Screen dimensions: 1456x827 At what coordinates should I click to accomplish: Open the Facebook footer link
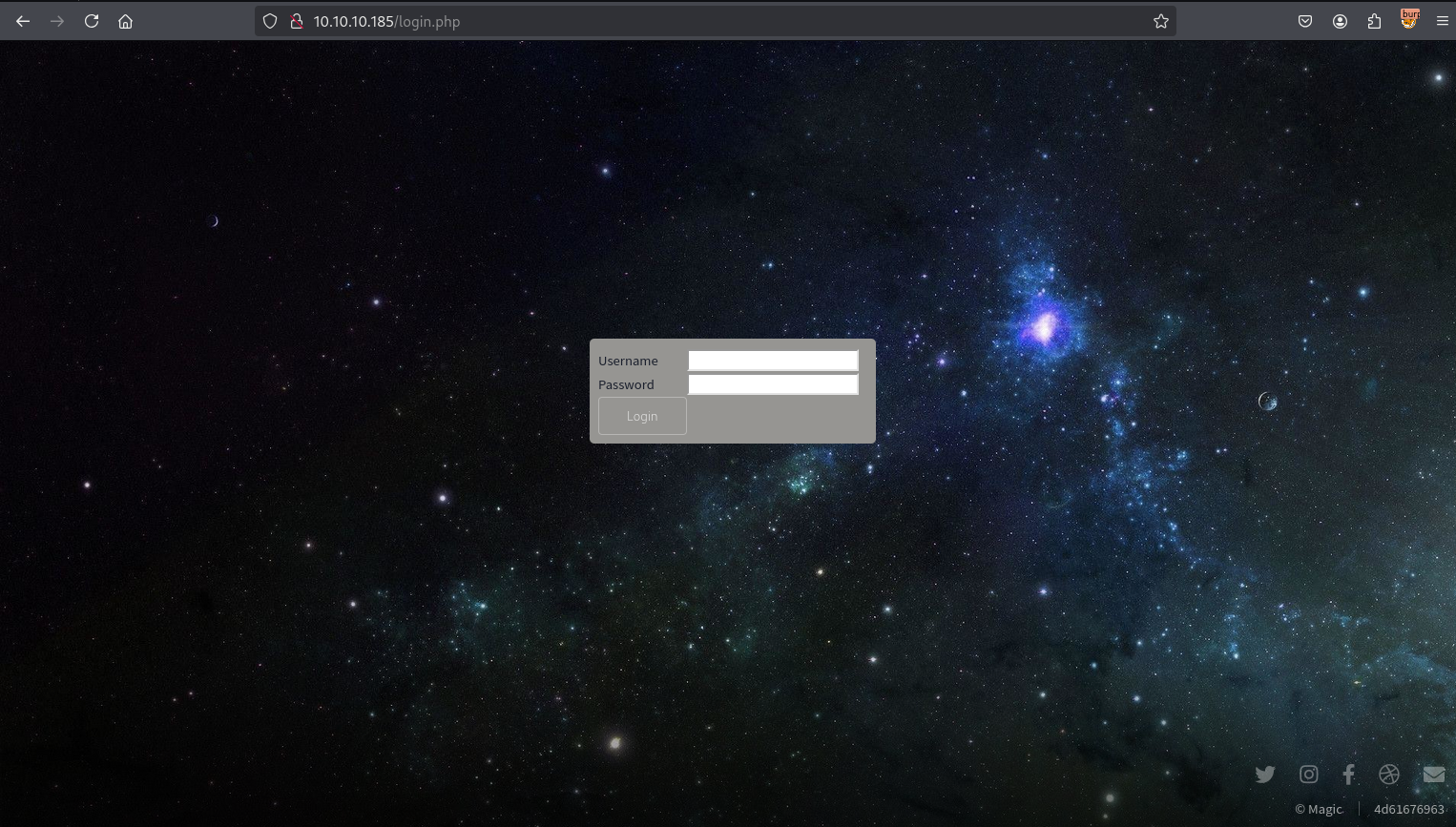pos(1348,775)
